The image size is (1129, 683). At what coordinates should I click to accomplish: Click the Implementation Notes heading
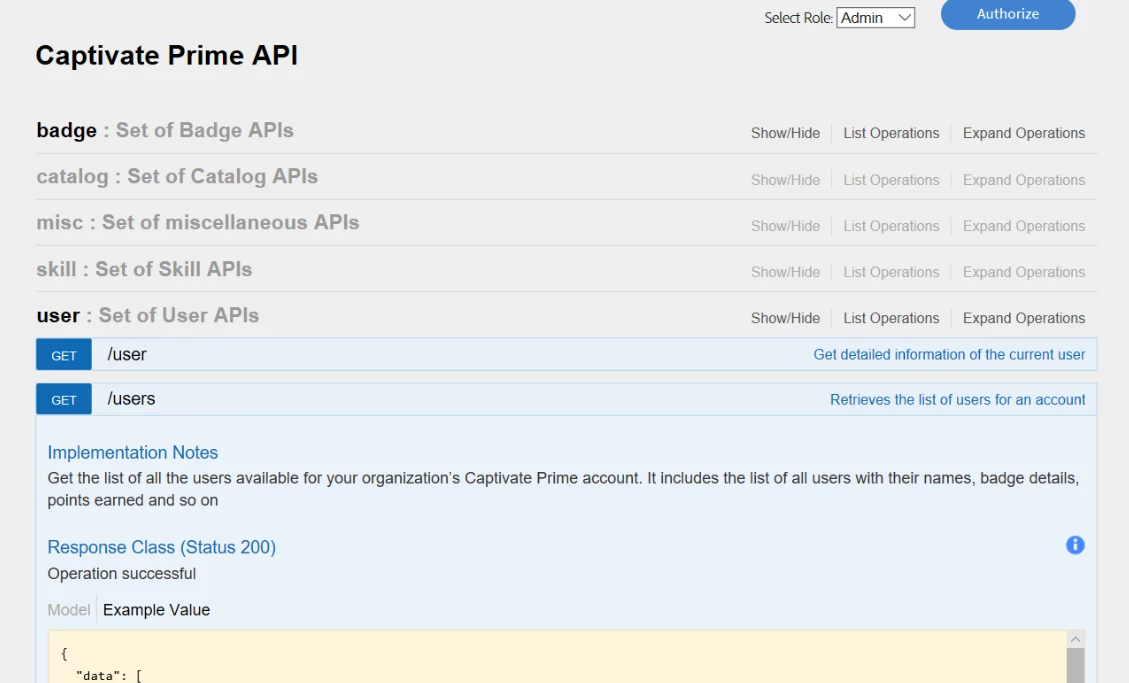[132, 453]
